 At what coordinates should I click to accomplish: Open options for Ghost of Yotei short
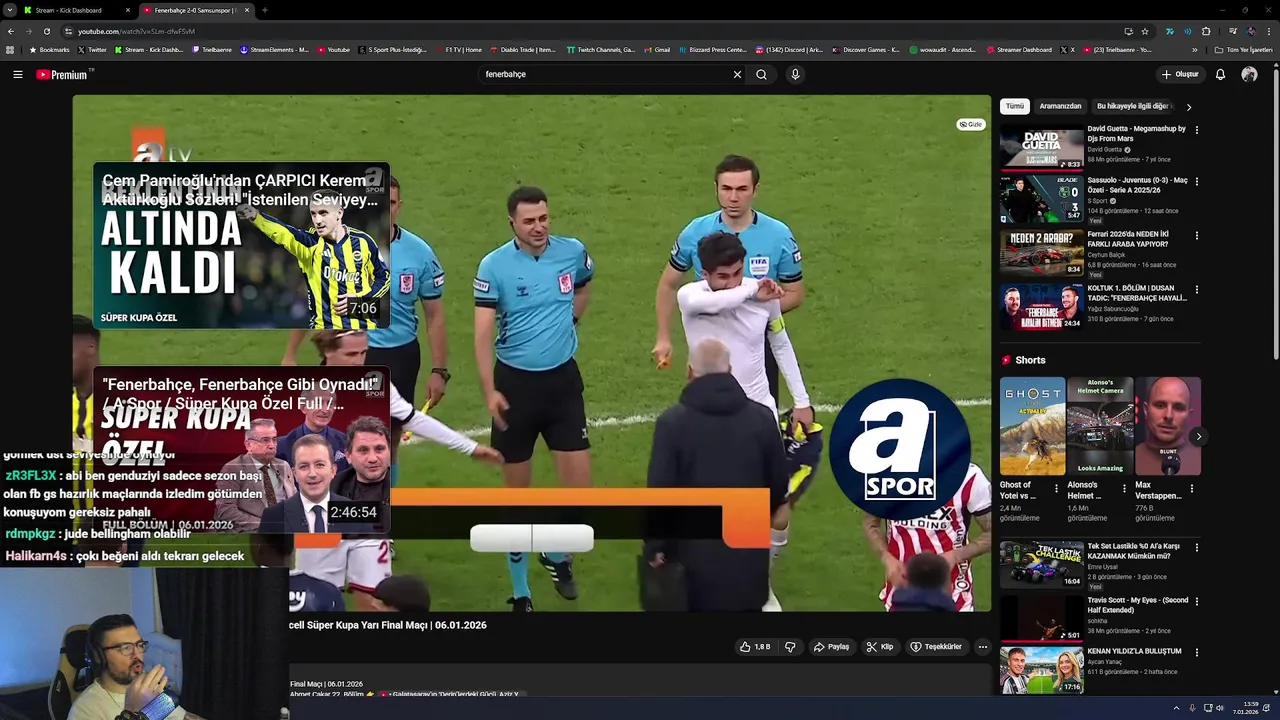pyautogui.click(x=1056, y=490)
